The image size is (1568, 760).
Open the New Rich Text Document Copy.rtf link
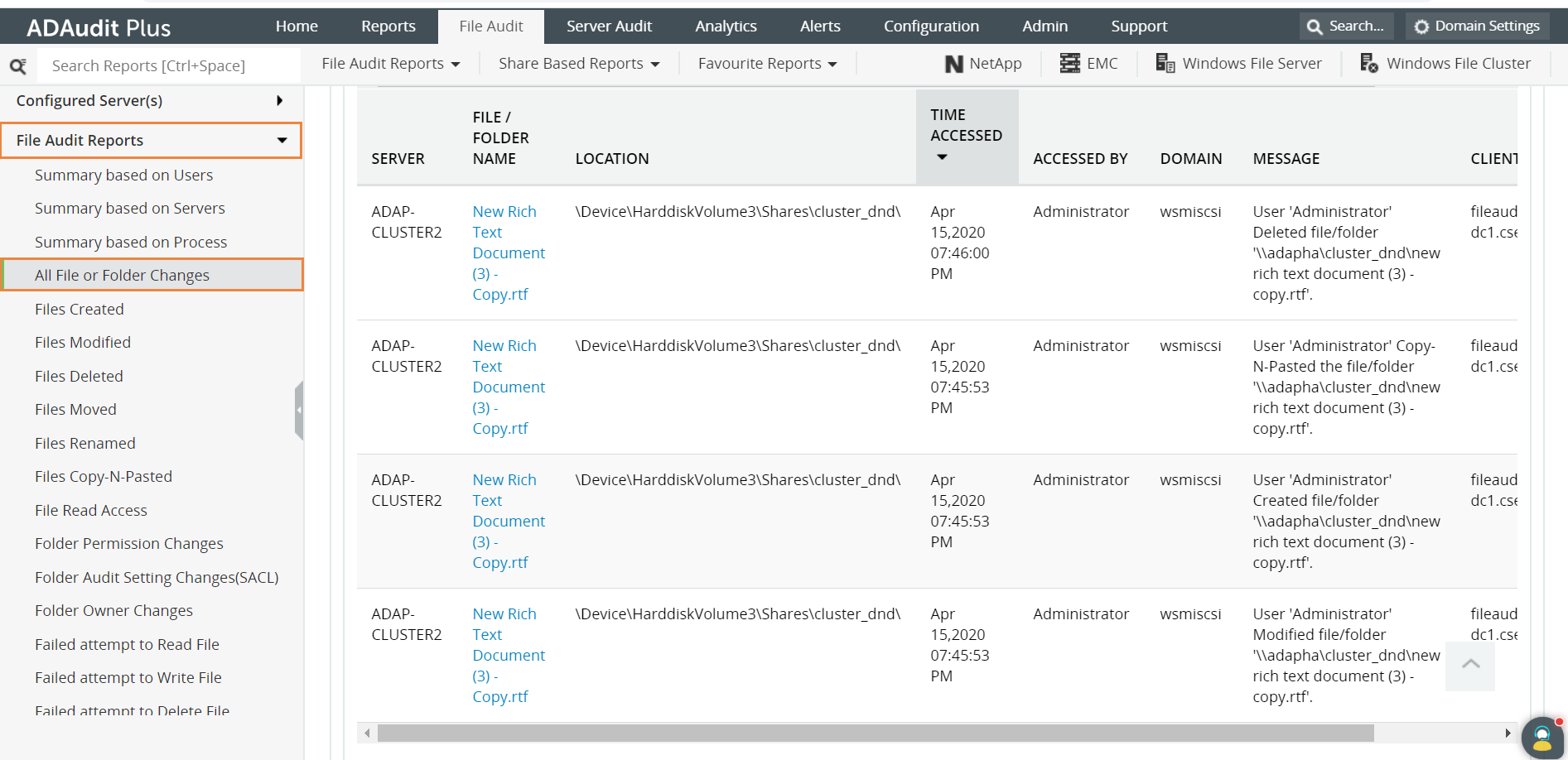pos(508,253)
